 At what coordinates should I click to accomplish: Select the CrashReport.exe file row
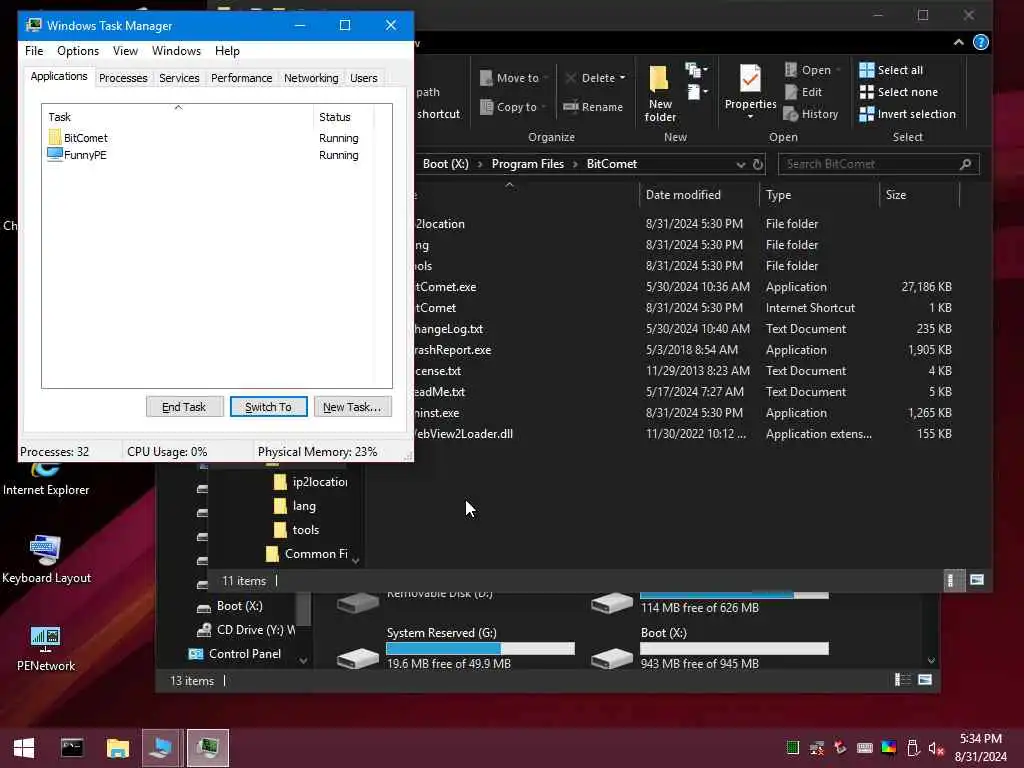[x=686, y=350]
